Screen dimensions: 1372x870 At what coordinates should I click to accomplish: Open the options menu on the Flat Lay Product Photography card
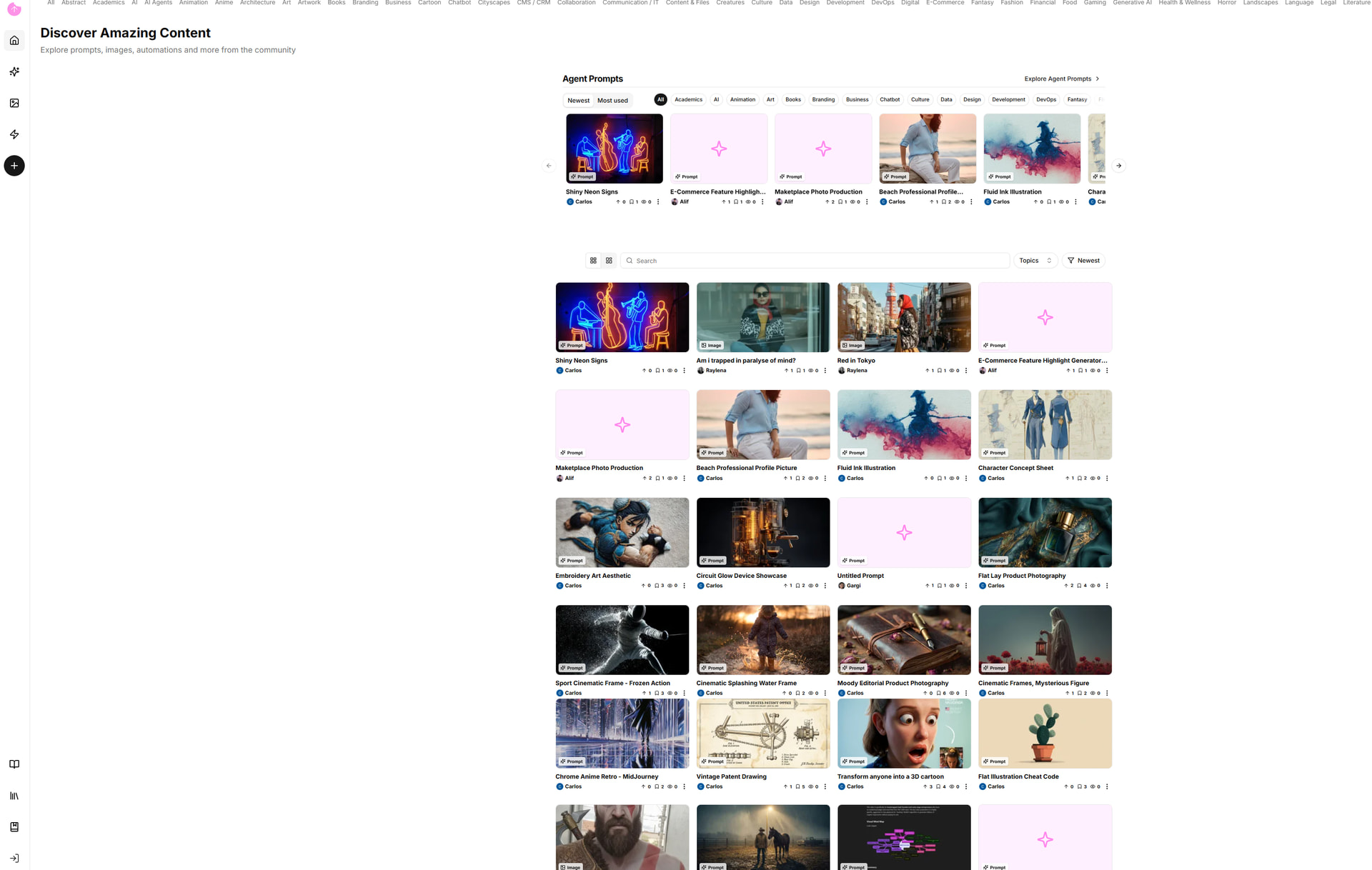coord(1107,586)
